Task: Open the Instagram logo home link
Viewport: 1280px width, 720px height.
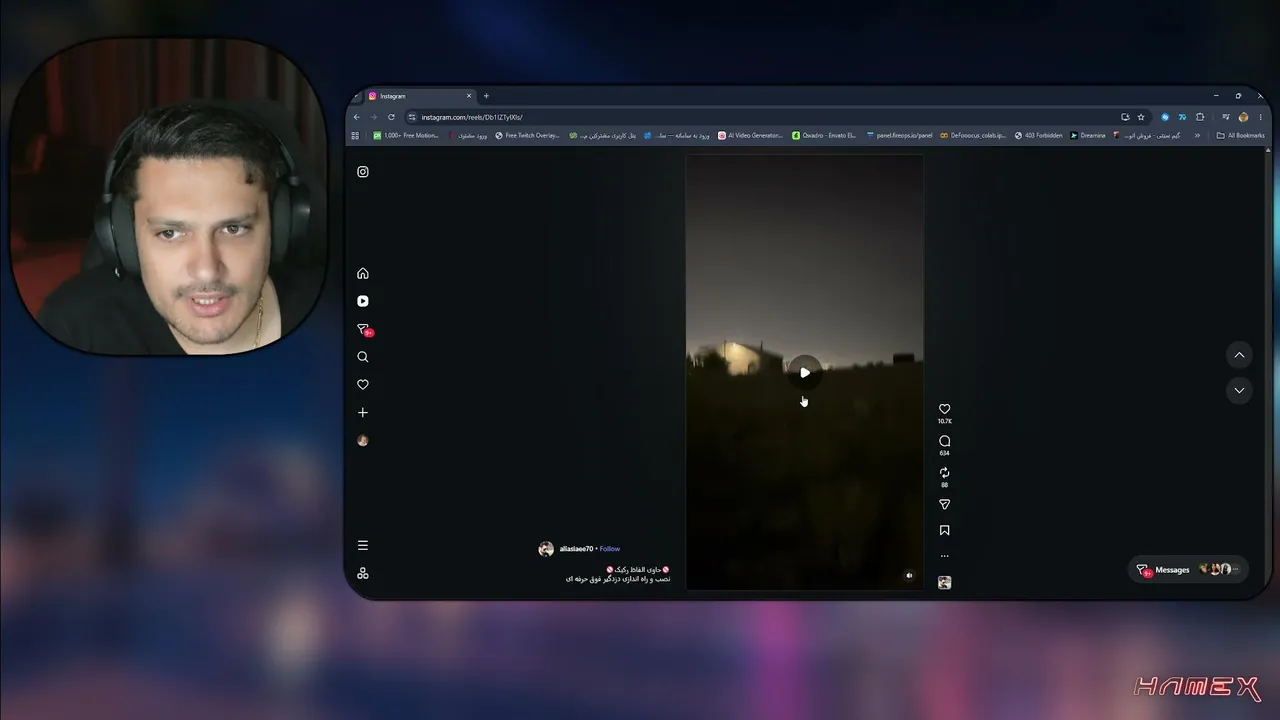Action: coord(363,172)
